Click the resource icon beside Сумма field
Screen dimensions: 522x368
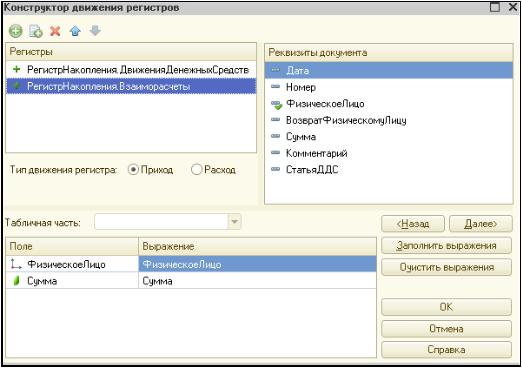point(16,281)
